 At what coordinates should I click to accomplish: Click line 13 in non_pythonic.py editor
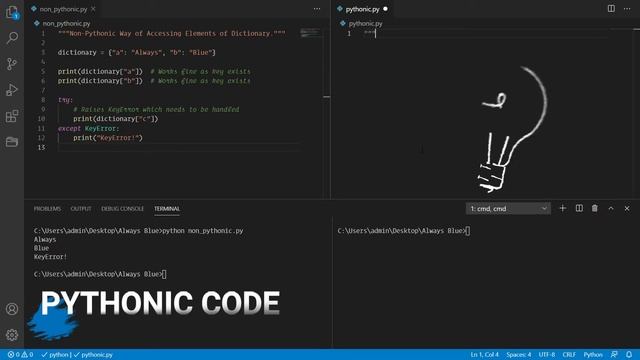(180, 147)
